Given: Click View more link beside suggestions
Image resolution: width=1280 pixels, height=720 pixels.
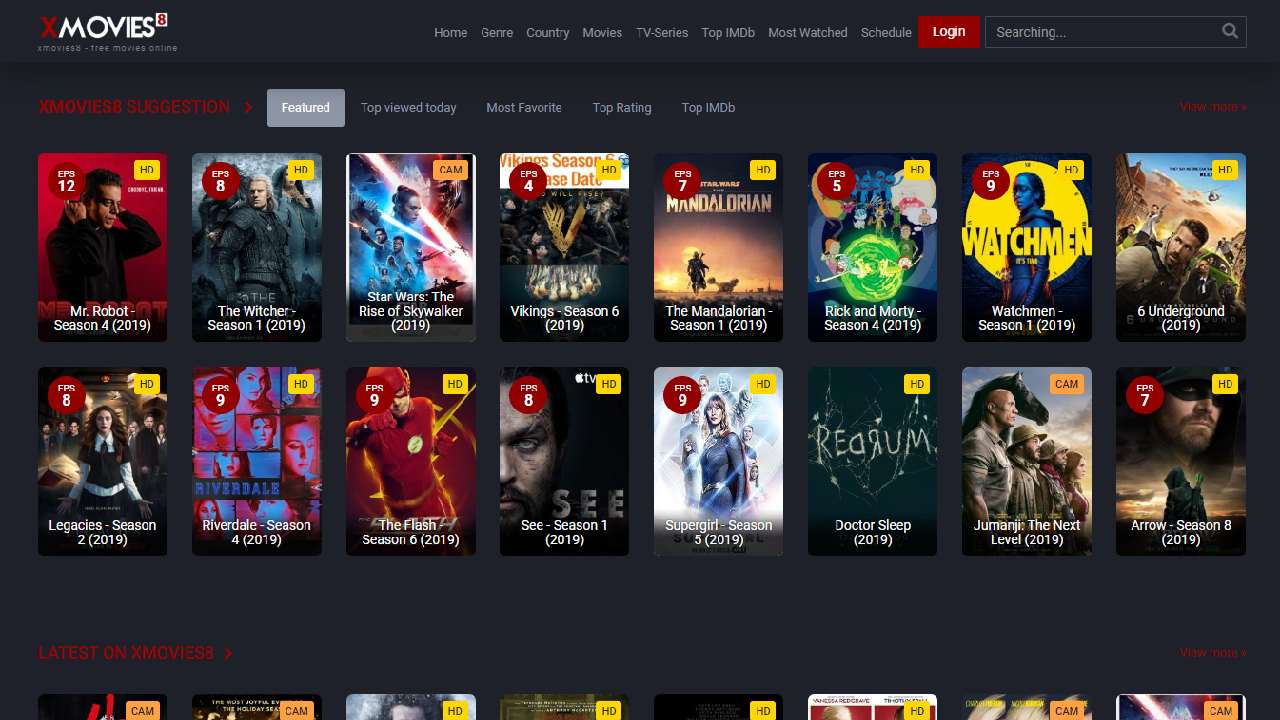Looking at the screenshot, I should [1212, 107].
